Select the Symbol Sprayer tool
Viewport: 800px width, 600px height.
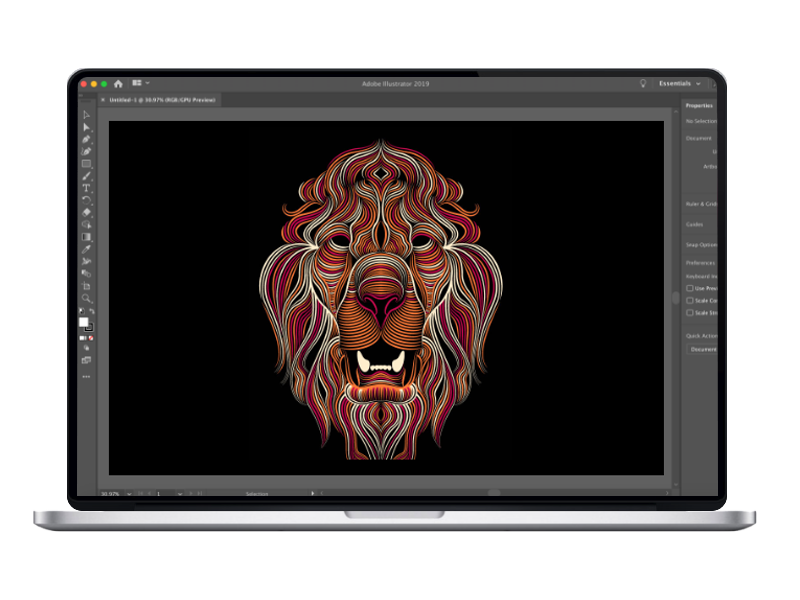86,261
